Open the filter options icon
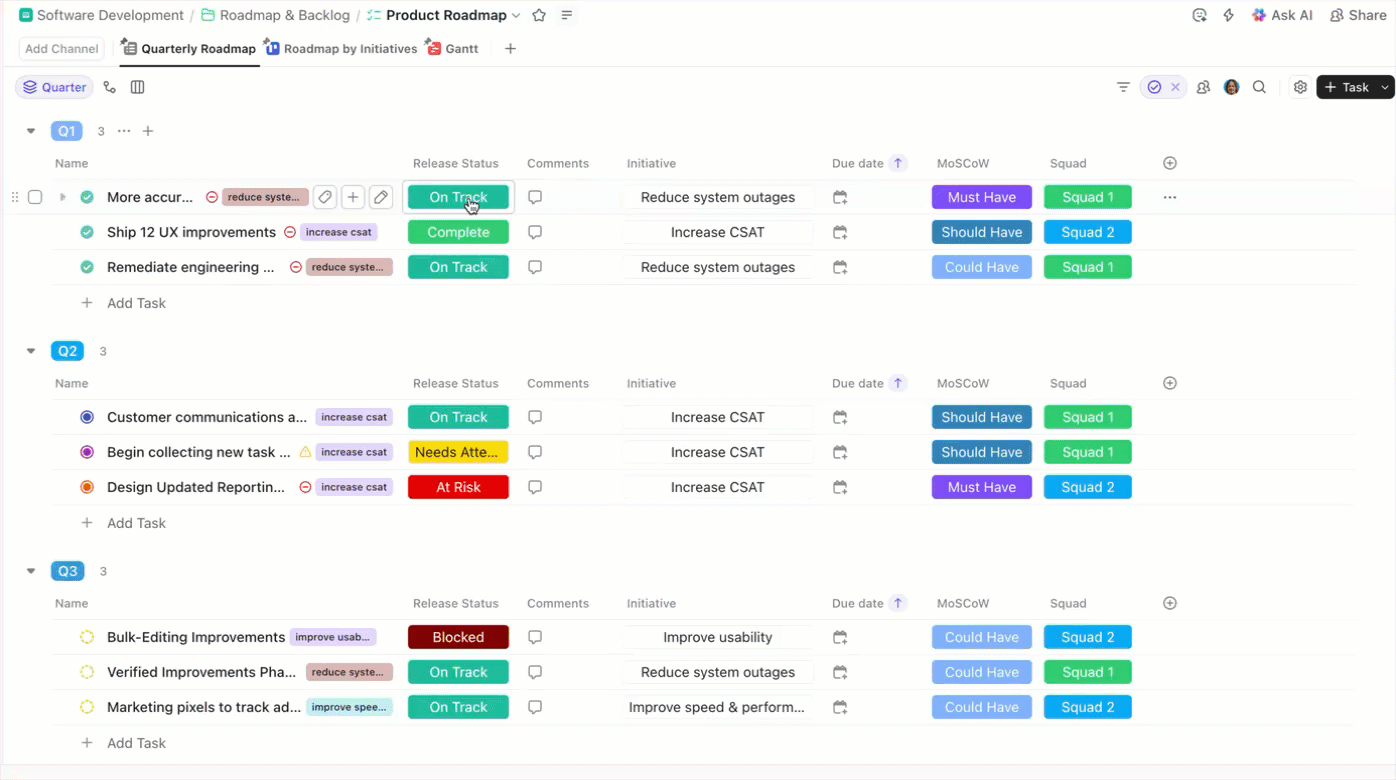This screenshot has height=780, width=1396. (x=1123, y=87)
